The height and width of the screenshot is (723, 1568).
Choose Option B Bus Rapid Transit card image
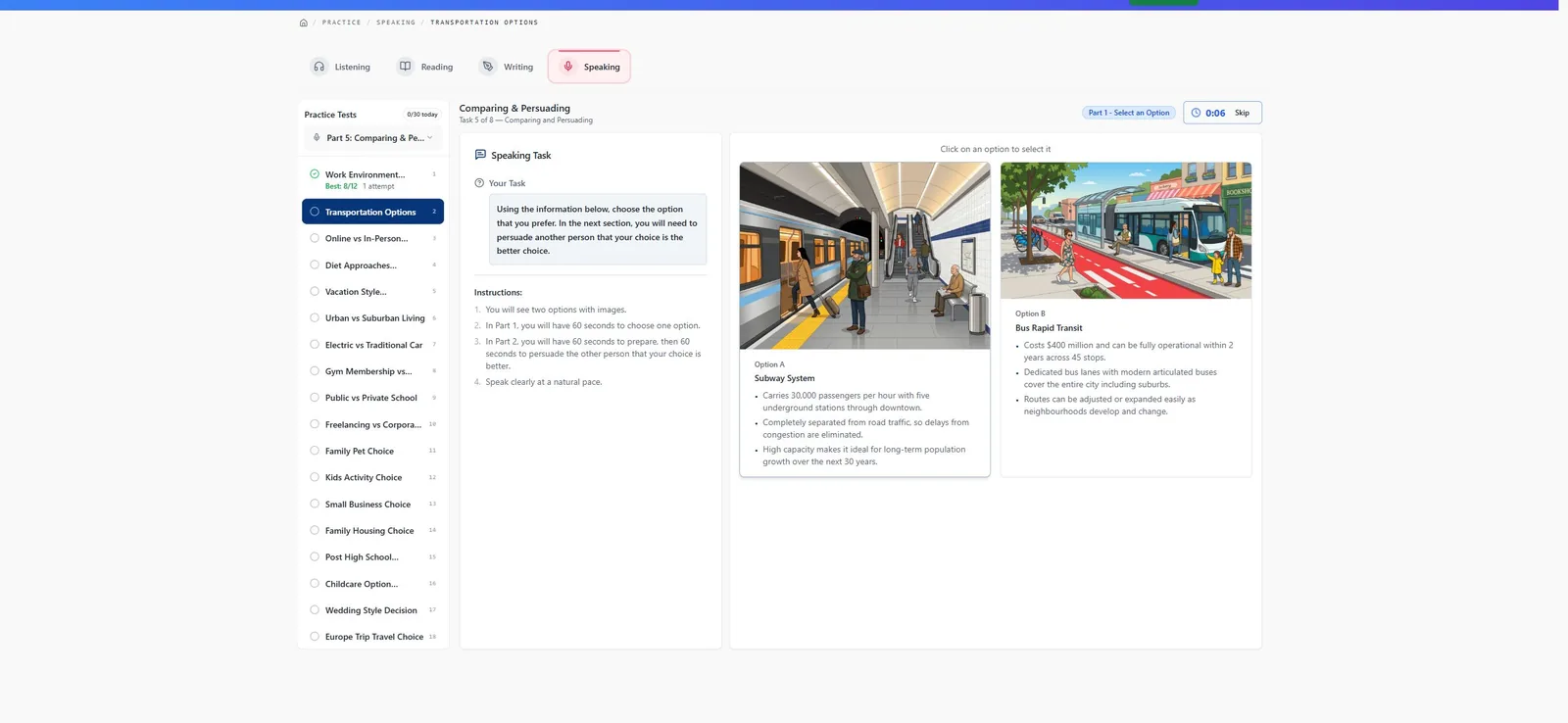pyautogui.click(x=1126, y=230)
